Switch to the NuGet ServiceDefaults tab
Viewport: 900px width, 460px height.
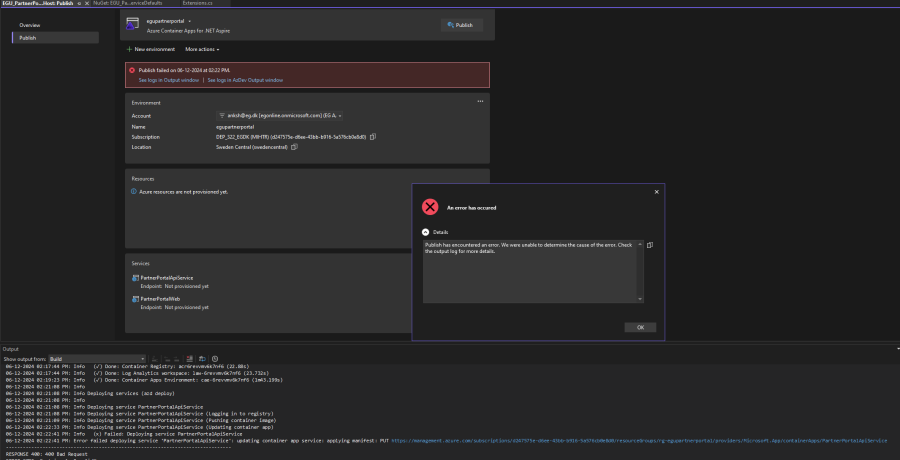click(128, 3)
